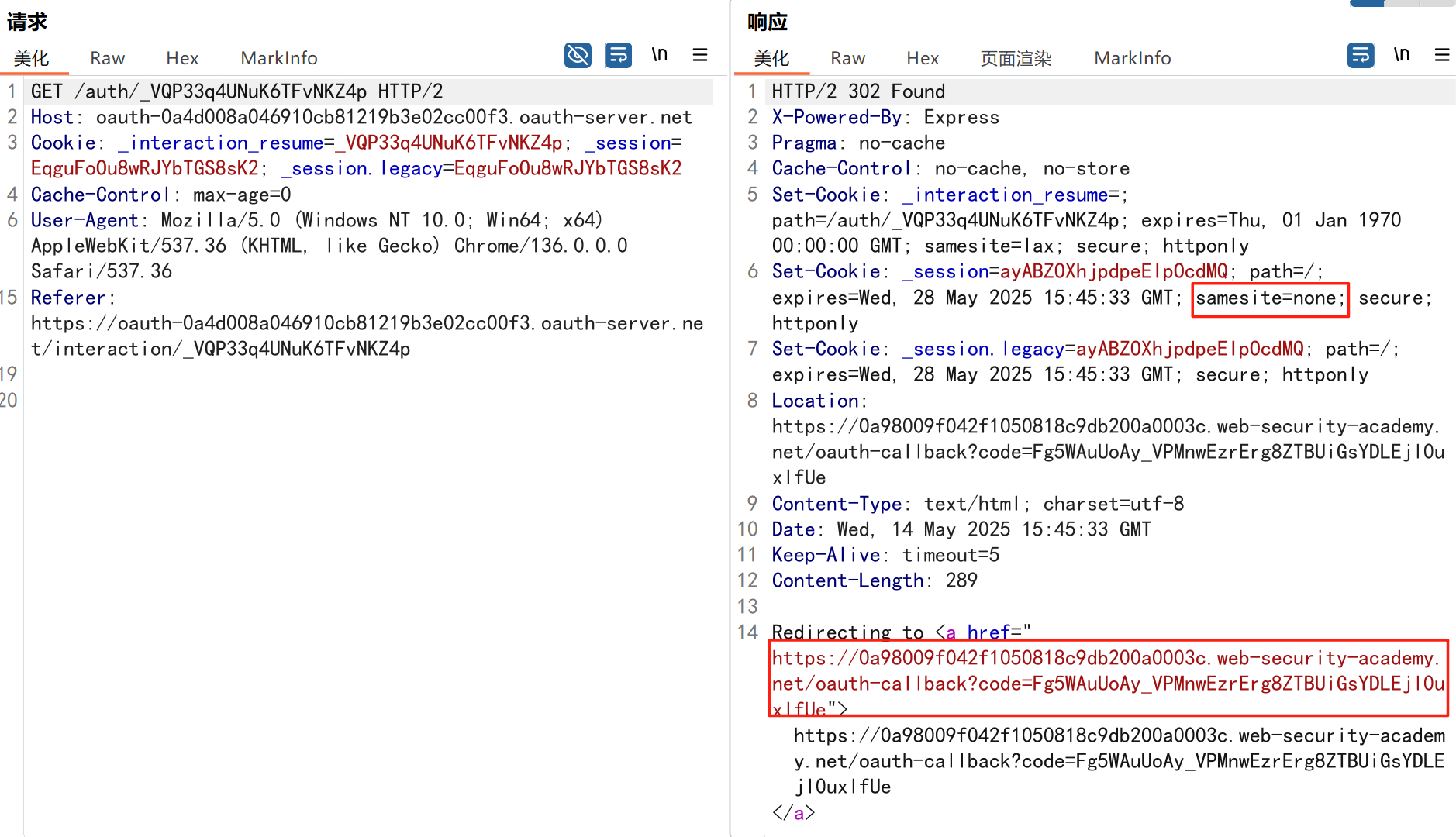
Task: Click the Referer header name
Action: [68, 298]
